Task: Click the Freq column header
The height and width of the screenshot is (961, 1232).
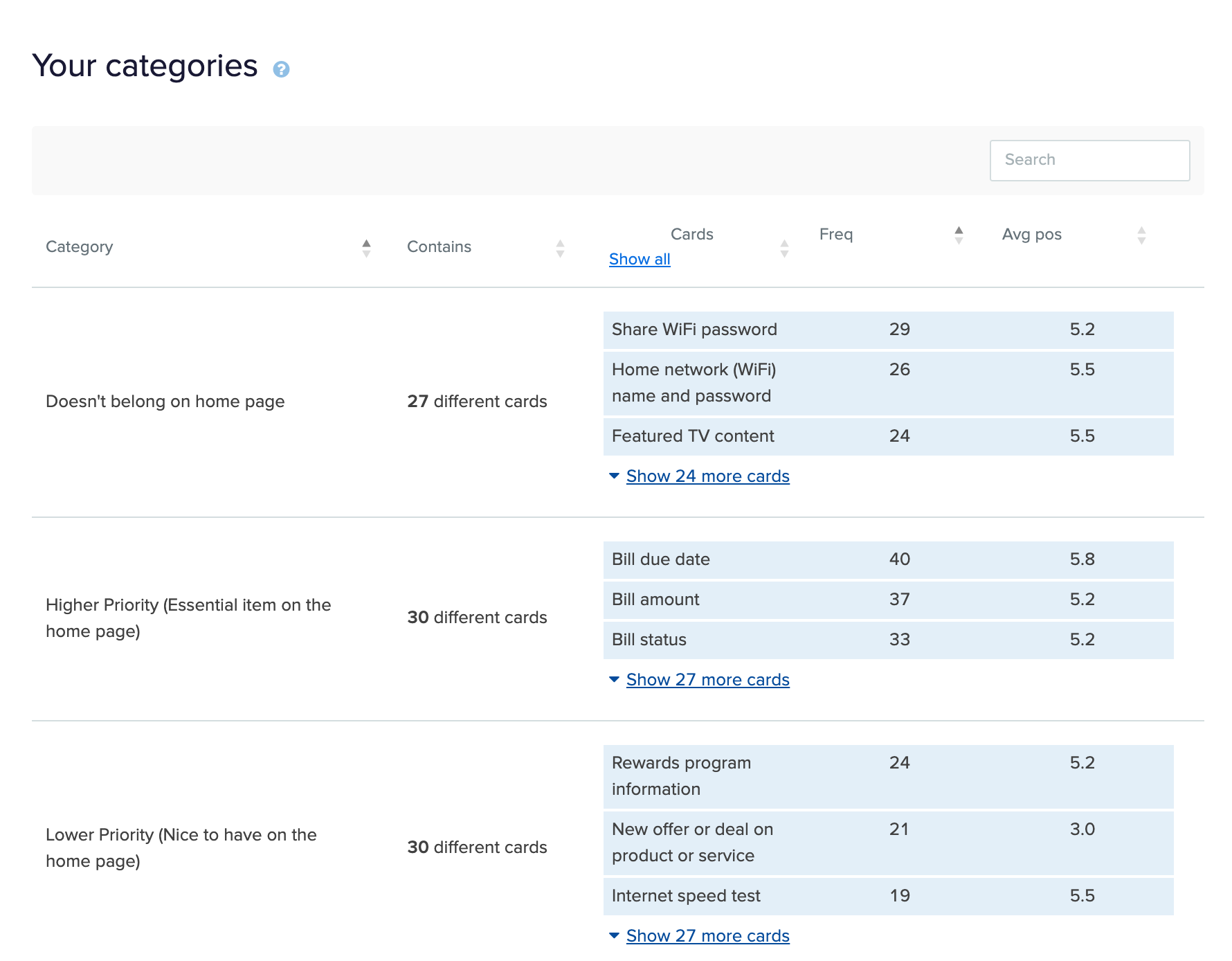Action: (836, 234)
